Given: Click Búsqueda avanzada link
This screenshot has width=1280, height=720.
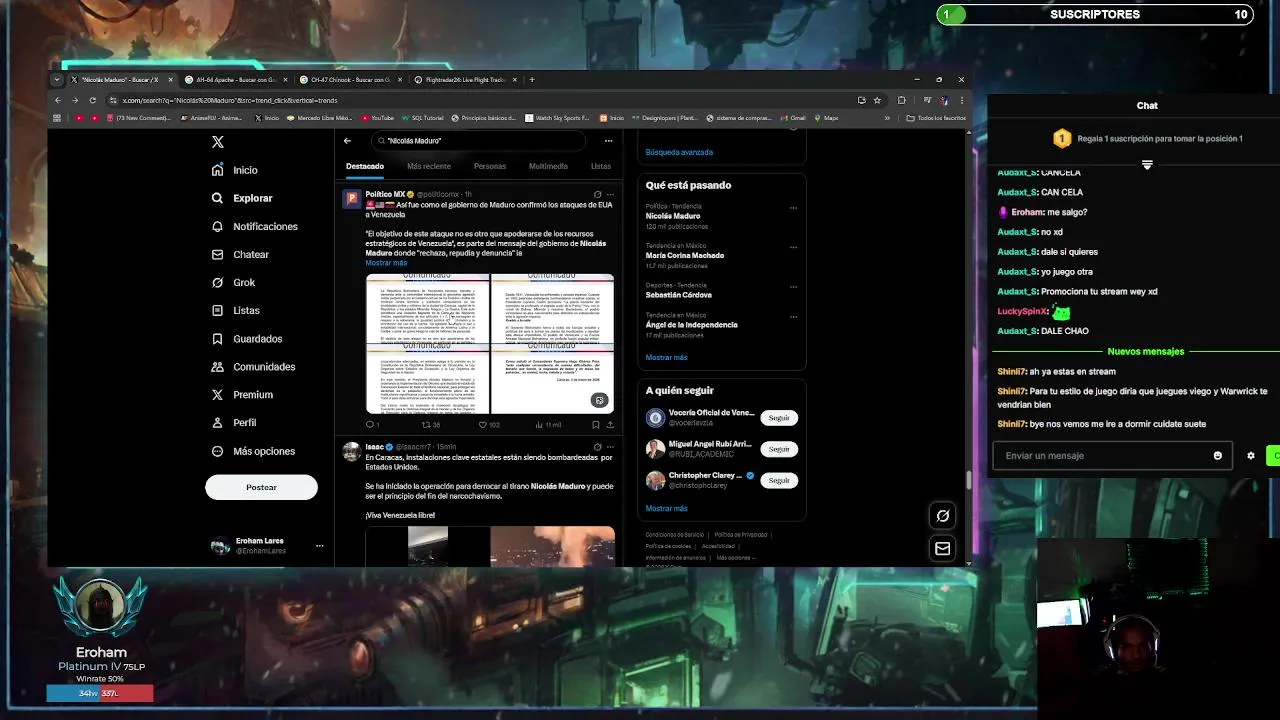Looking at the screenshot, I should (x=679, y=152).
